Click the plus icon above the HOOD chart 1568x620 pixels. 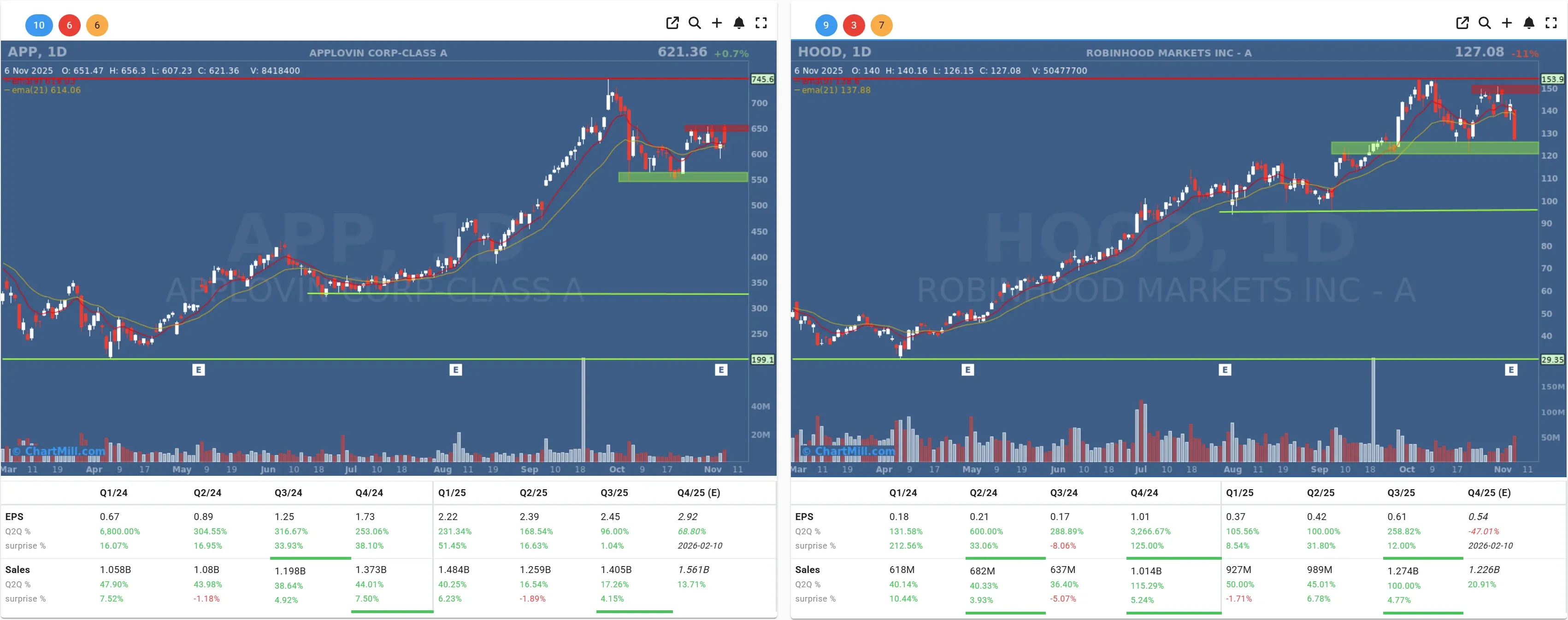1507,23
